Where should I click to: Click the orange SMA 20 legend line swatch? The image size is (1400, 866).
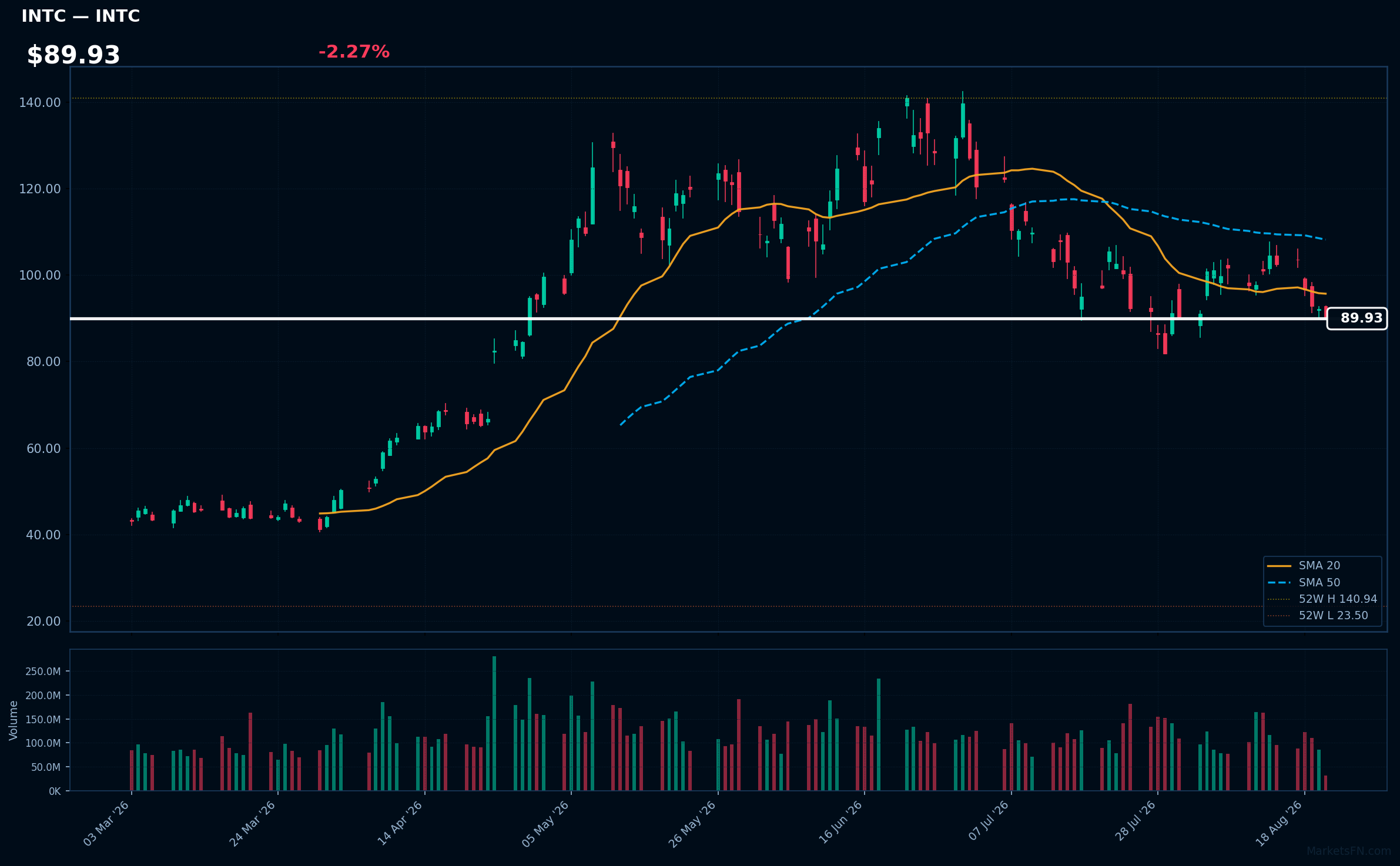1279,566
